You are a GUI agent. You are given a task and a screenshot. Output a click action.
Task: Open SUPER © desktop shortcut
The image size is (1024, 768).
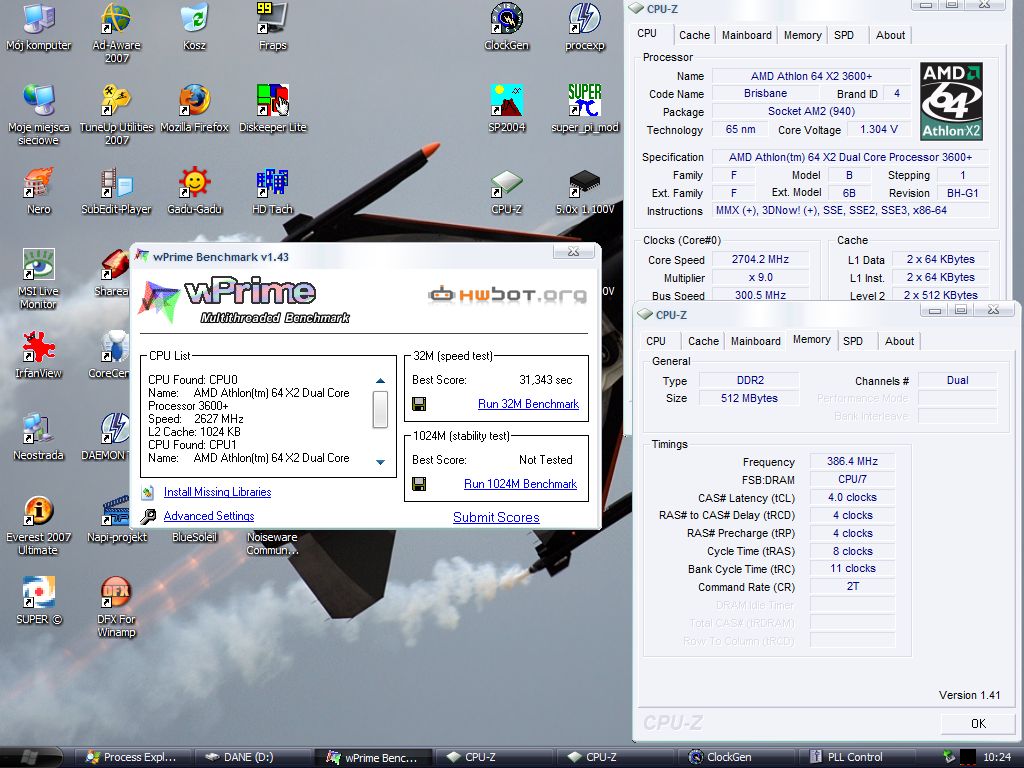coord(39,601)
